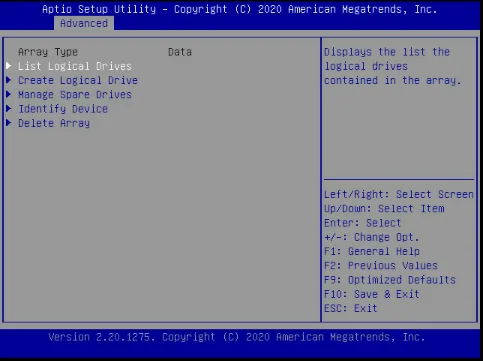Image resolution: width=483 pixels, height=361 pixels.
Task: Click F2: Previous Values hint
Action: click(x=381, y=266)
